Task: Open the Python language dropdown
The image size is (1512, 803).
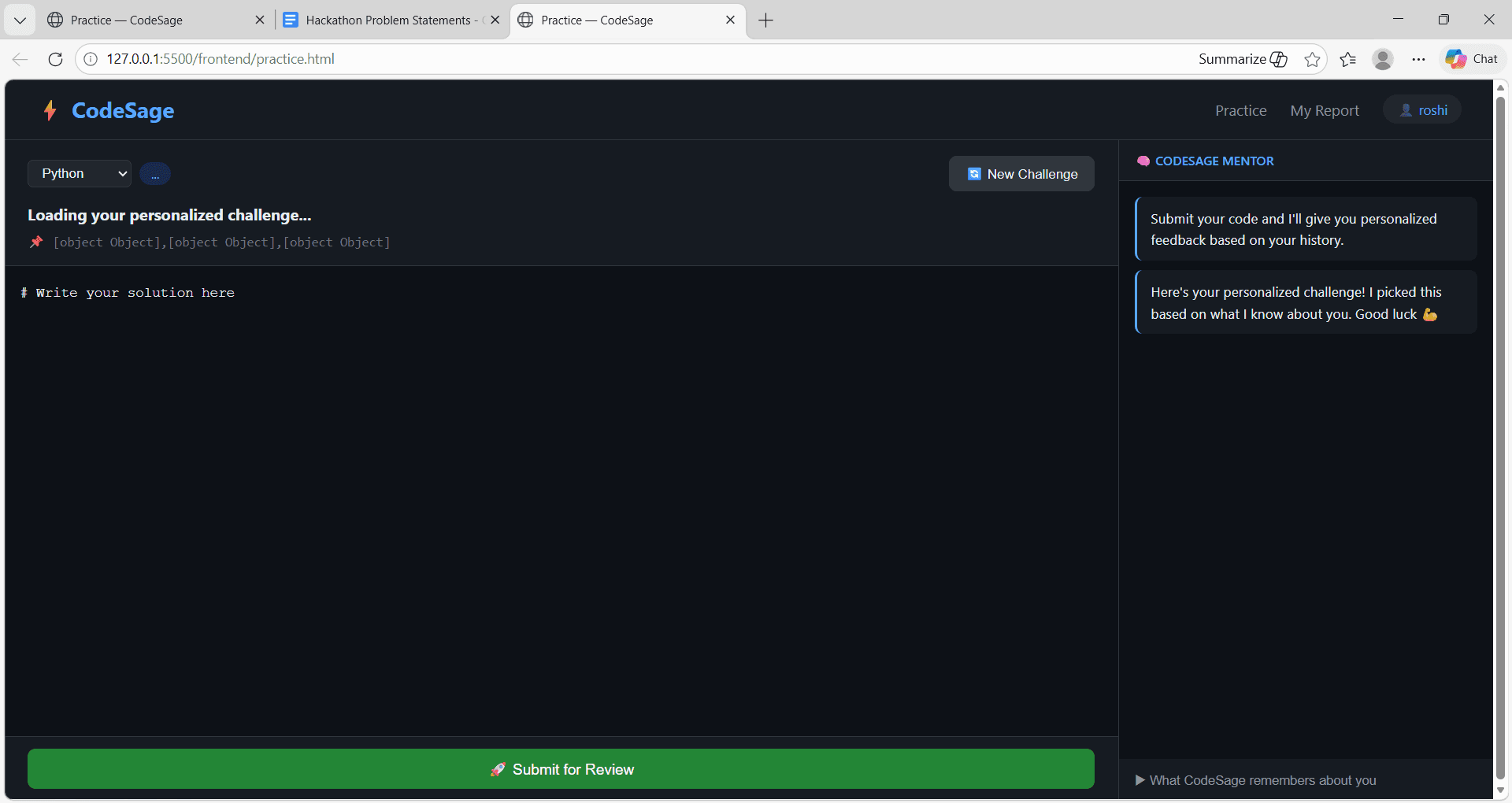Action: 80,173
